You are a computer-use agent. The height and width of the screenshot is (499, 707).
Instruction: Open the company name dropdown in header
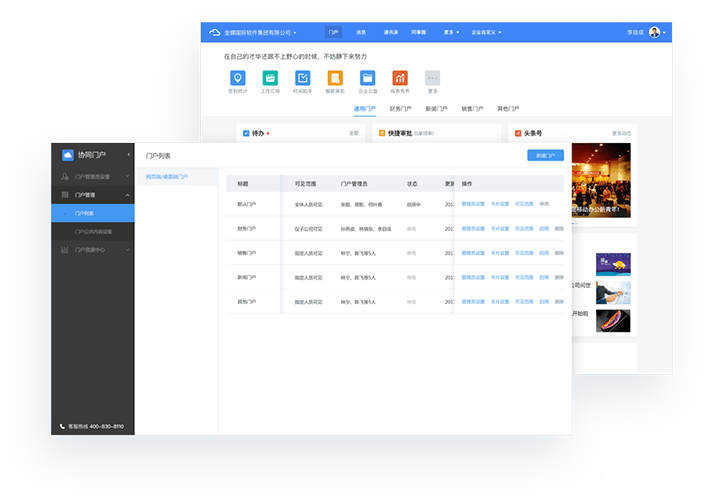tap(258, 32)
